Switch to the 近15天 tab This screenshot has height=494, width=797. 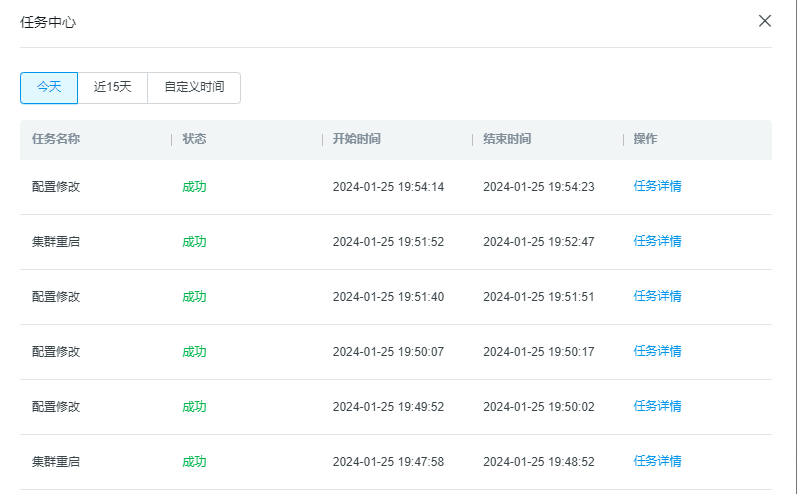113,87
